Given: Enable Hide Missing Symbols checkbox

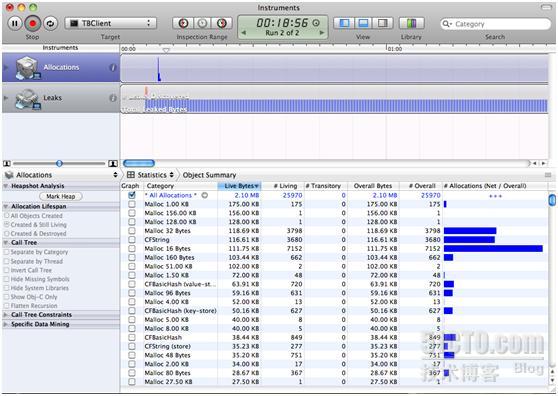Looking at the screenshot, I should (6, 279).
